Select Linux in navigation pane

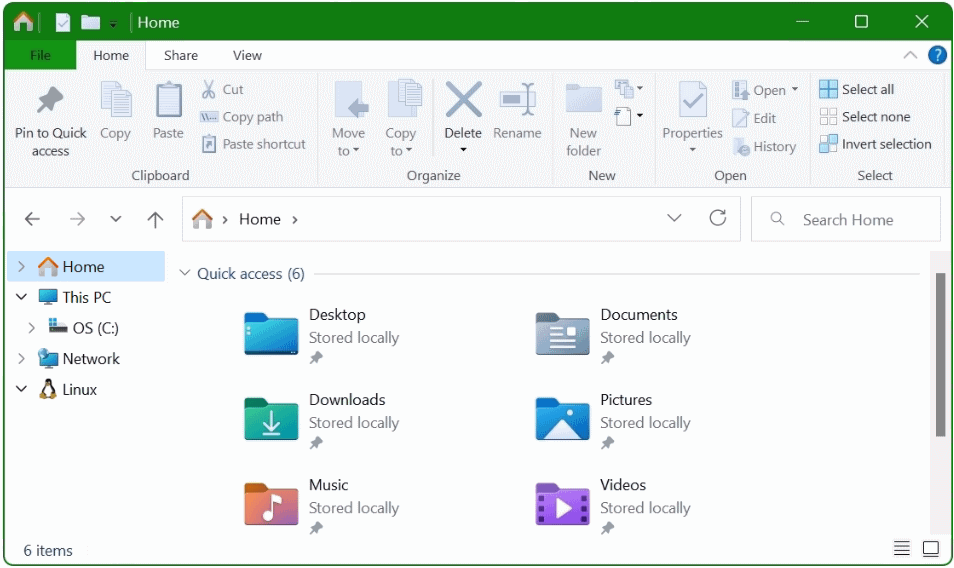tap(68, 389)
